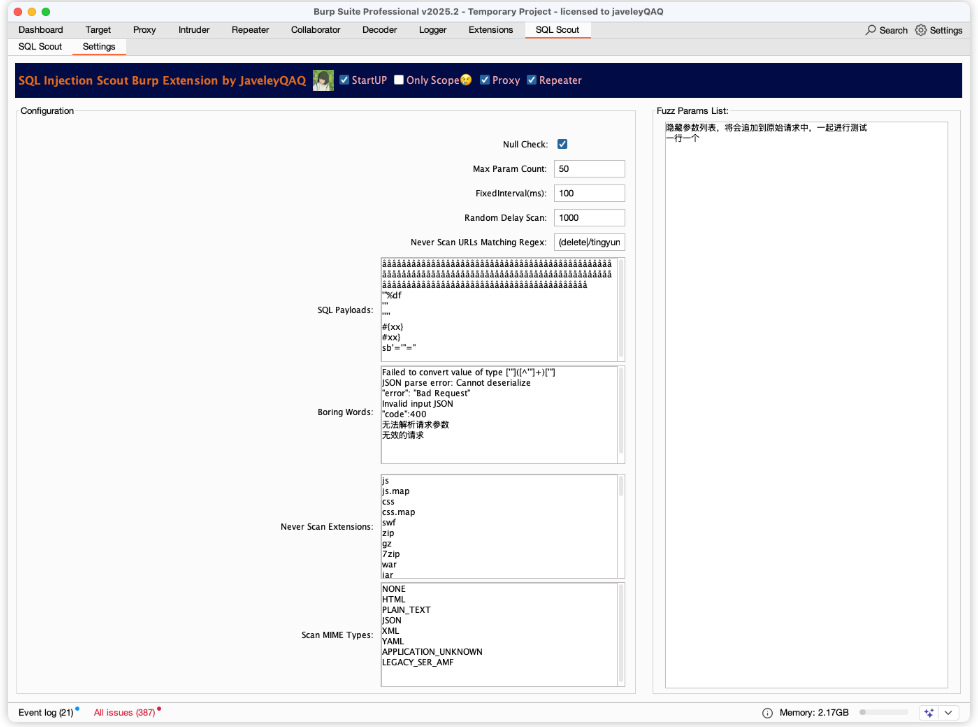Image resolution: width=978 pixels, height=727 pixels.
Task: Click the Random Delay Scan field
Action: tap(589, 218)
